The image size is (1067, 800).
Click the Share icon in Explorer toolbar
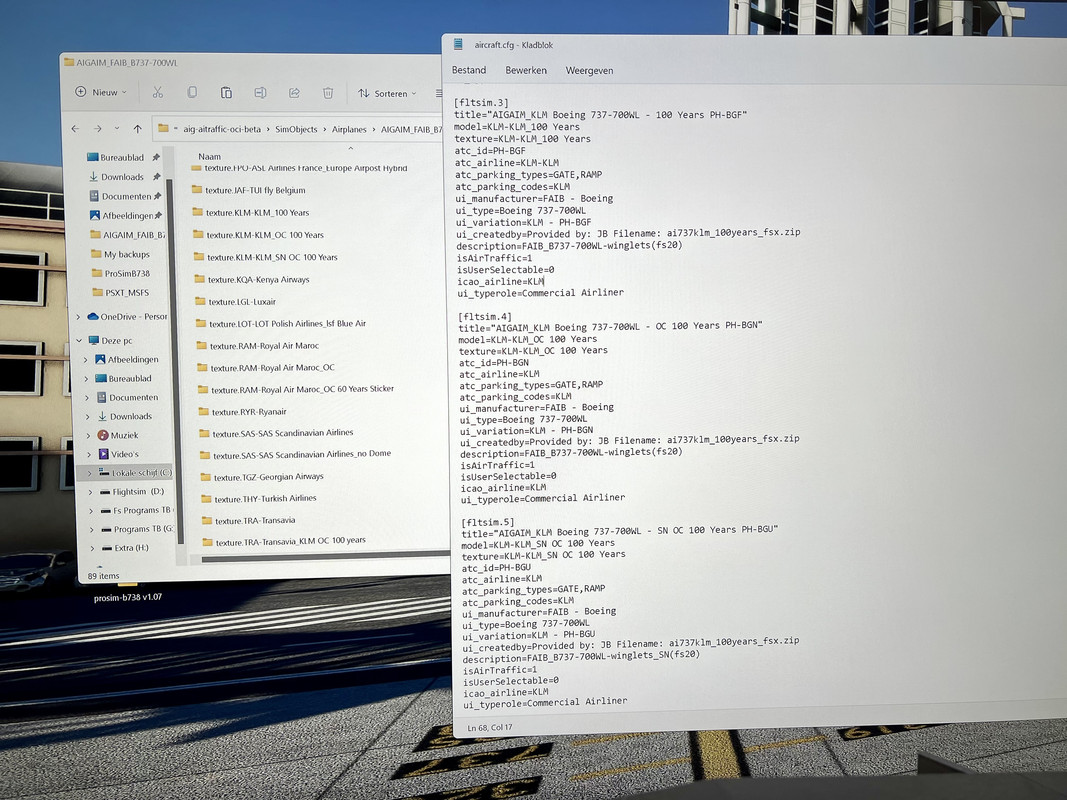tap(294, 93)
